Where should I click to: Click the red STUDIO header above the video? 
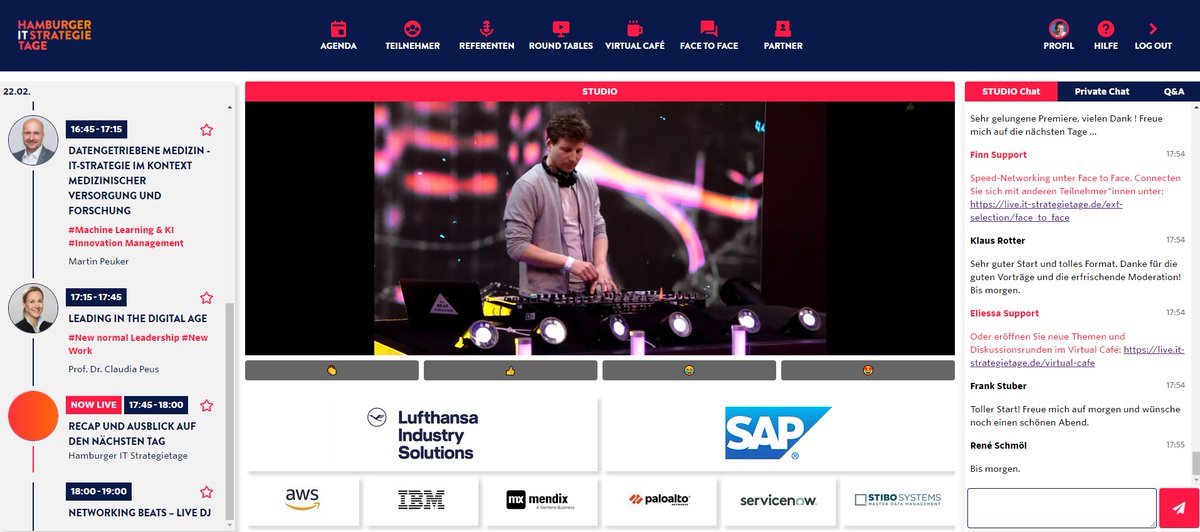click(x=600, y=91)
